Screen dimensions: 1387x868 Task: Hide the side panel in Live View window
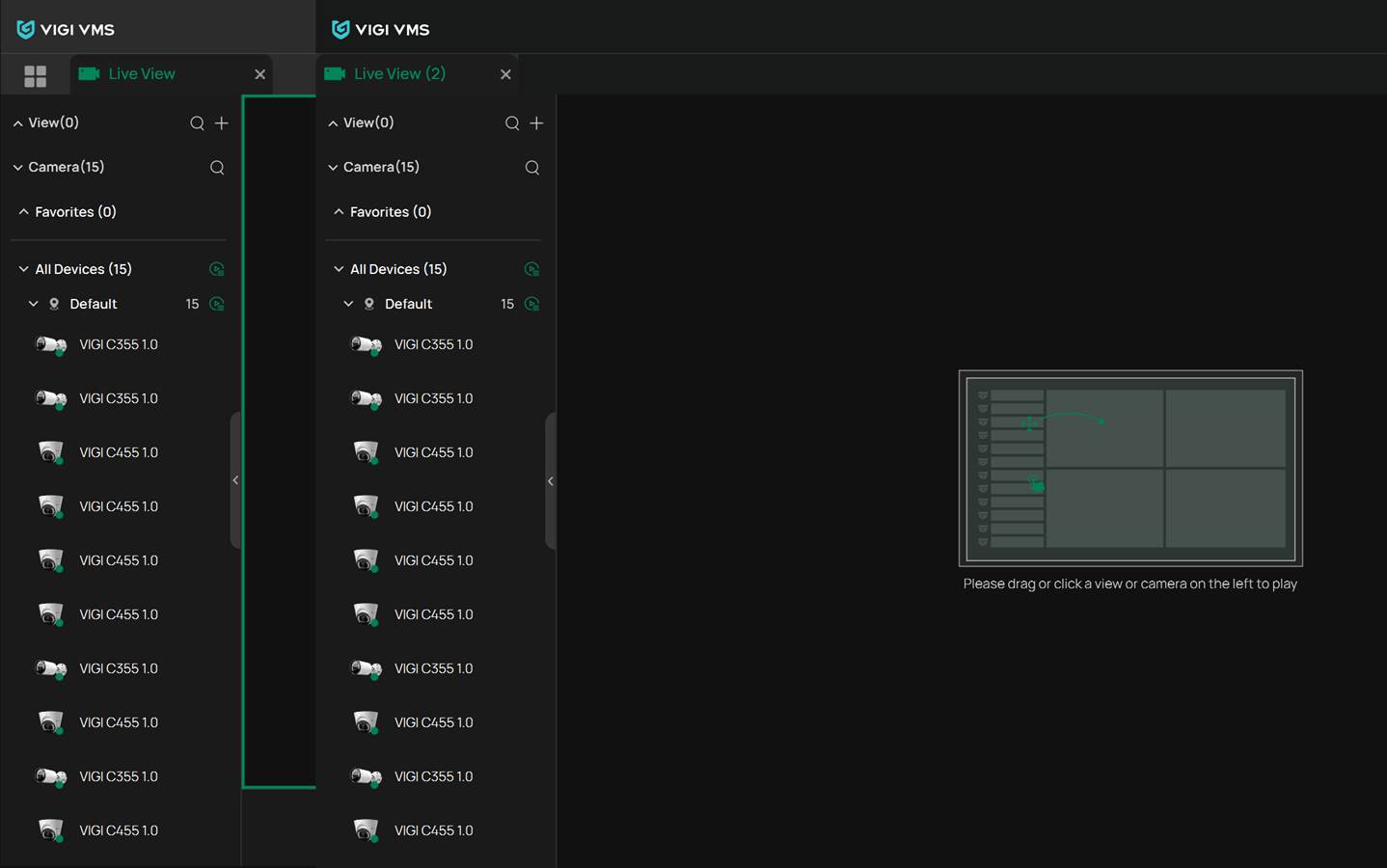pos(235,480)
